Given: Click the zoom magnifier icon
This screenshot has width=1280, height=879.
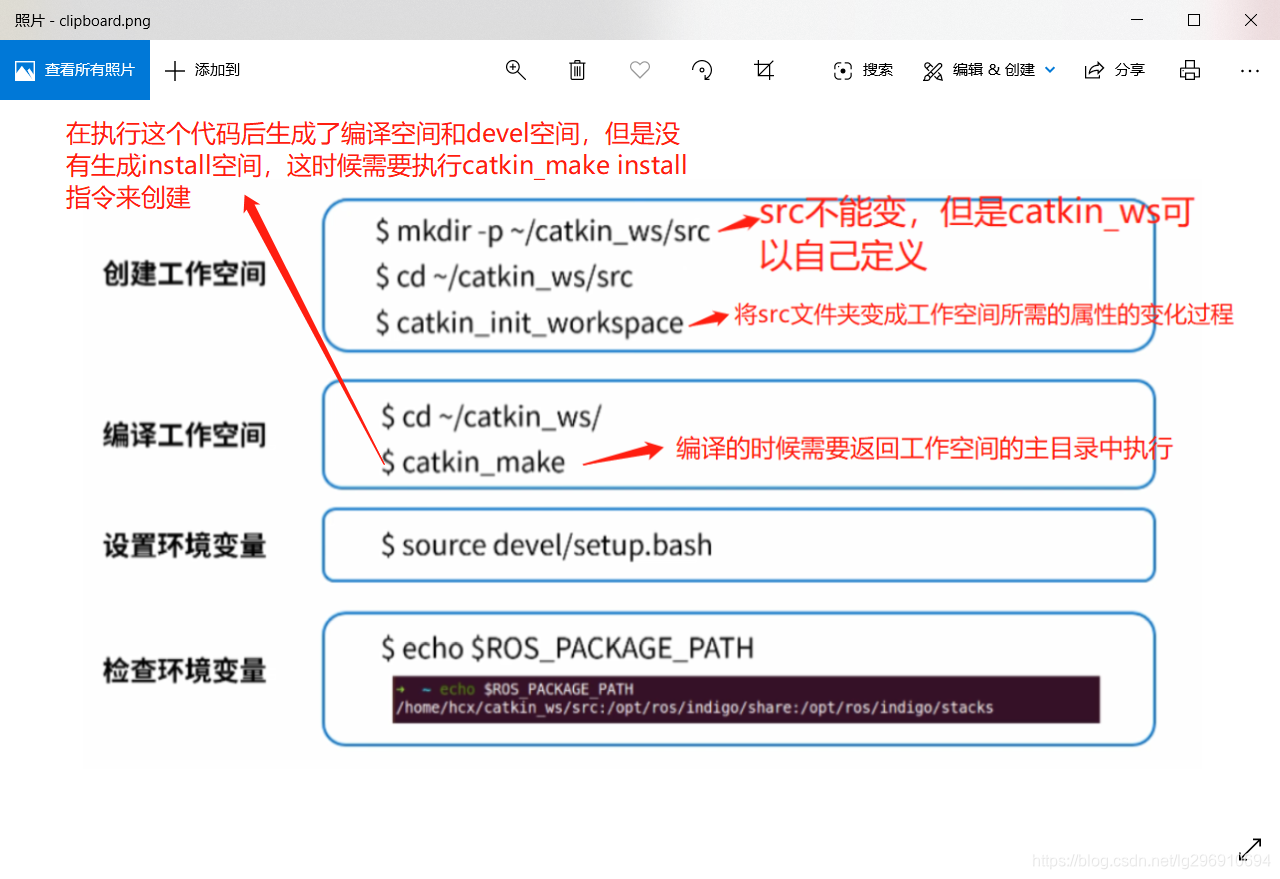Looking at the screenshot, I should [x=516, y=70].
